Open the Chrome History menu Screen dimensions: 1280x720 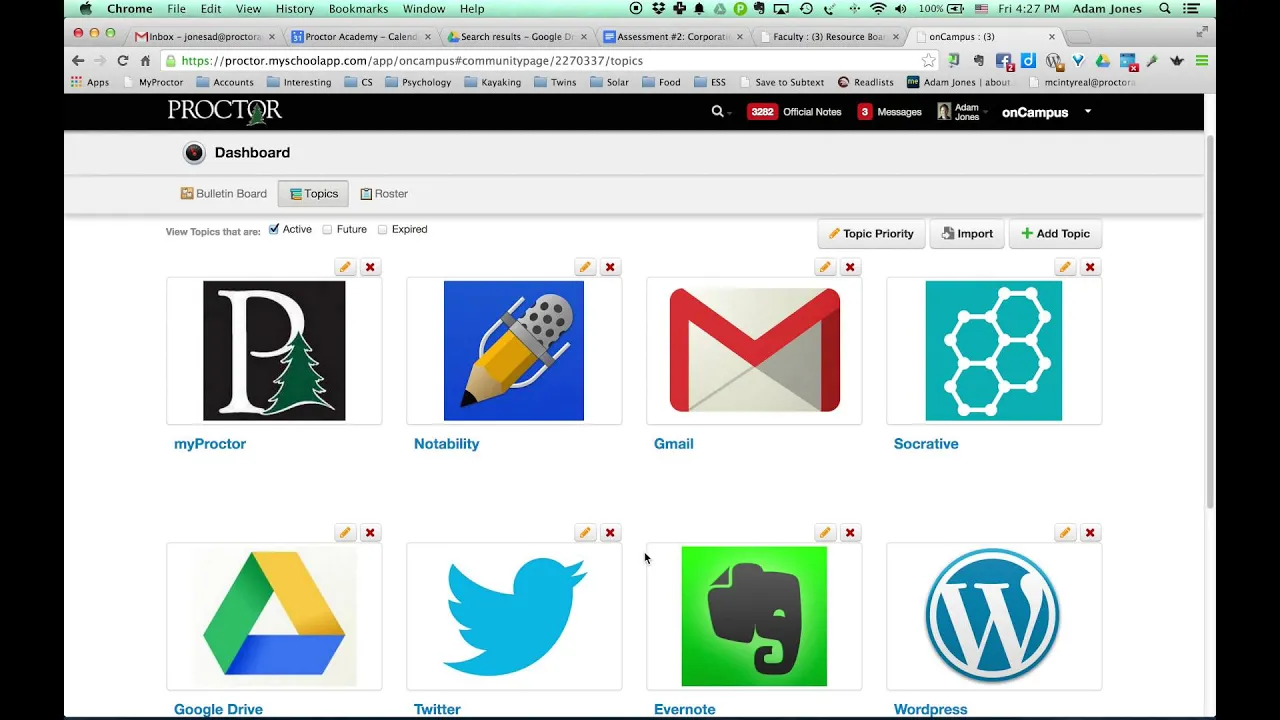click(x=294, y=9)
